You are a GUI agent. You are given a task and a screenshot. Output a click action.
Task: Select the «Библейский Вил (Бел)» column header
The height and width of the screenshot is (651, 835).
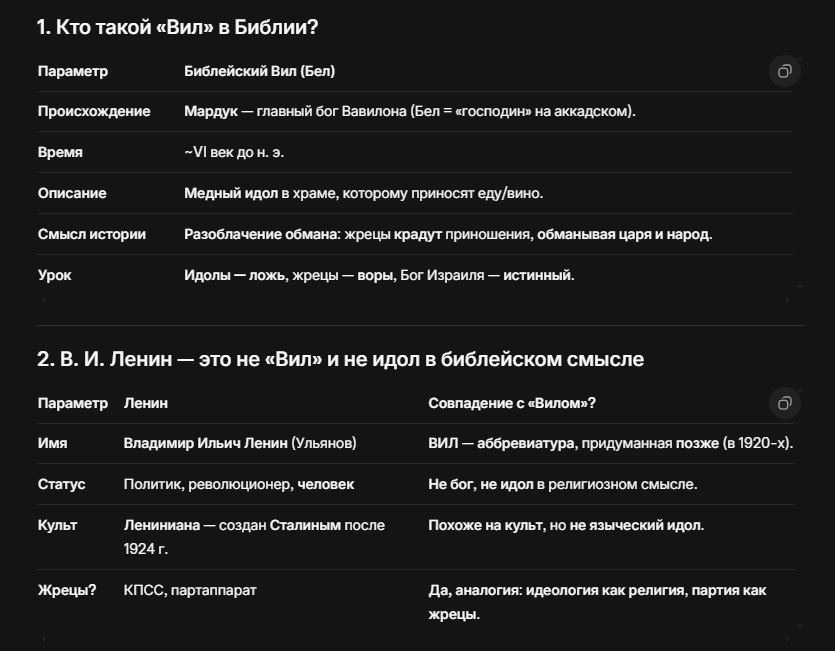click(259, 71)
